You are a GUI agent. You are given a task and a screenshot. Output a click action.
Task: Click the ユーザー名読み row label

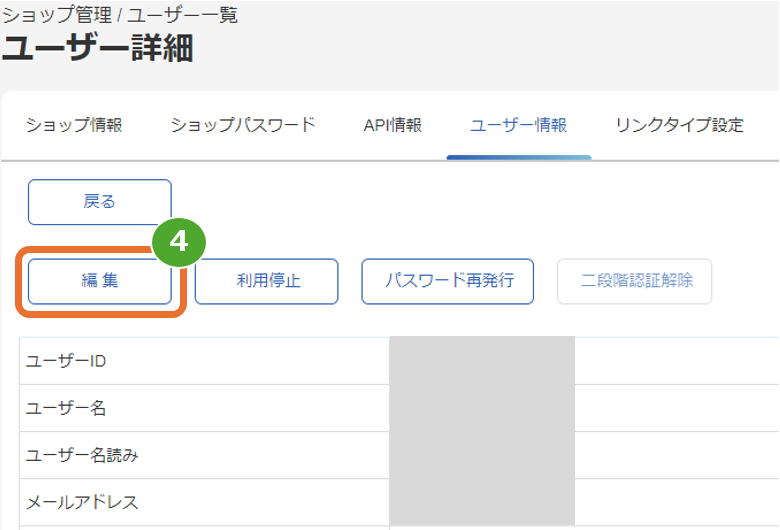pyautogui.click(x=82, y=455)
